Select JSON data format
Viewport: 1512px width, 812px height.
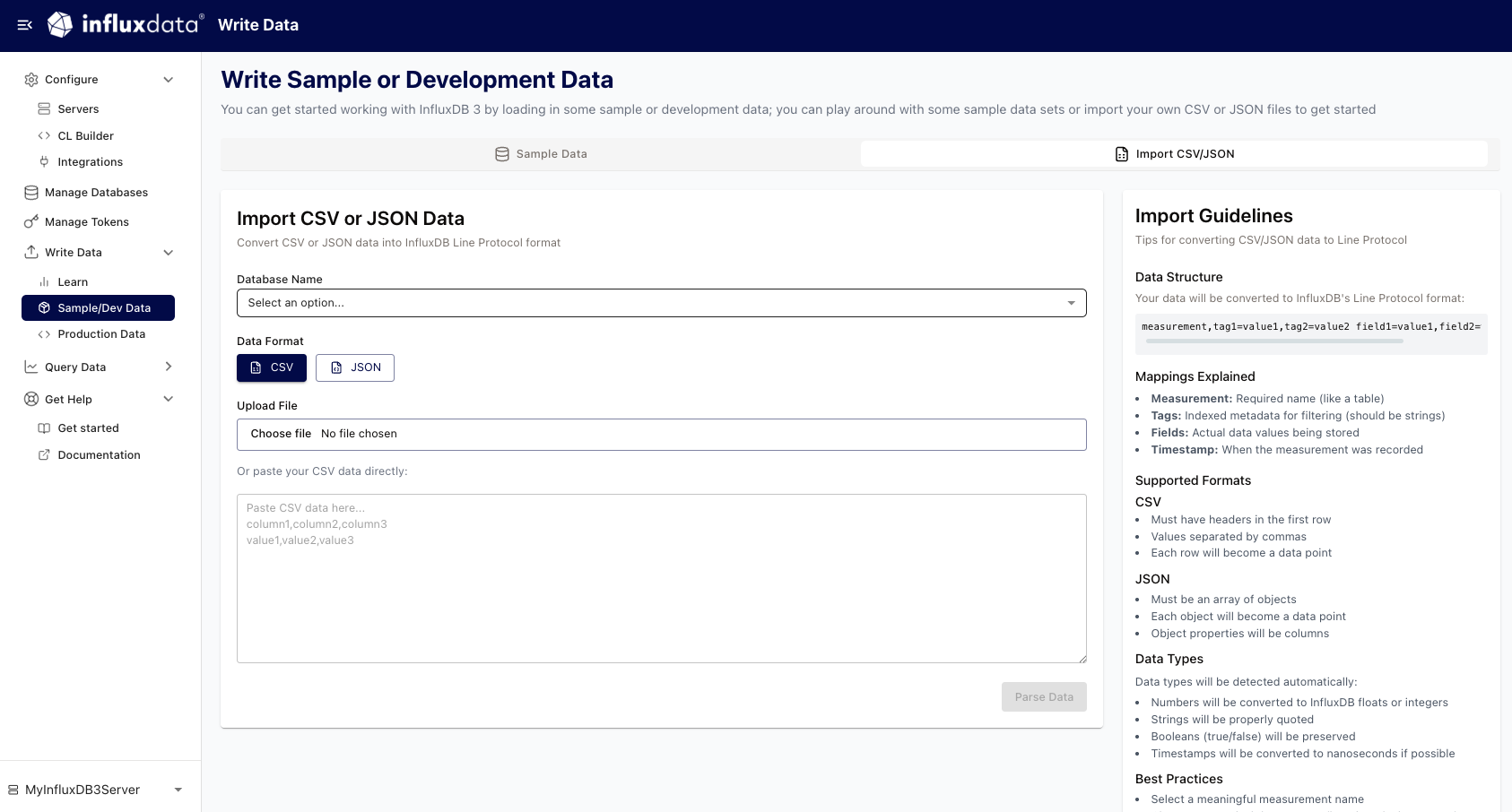(355, 367)
